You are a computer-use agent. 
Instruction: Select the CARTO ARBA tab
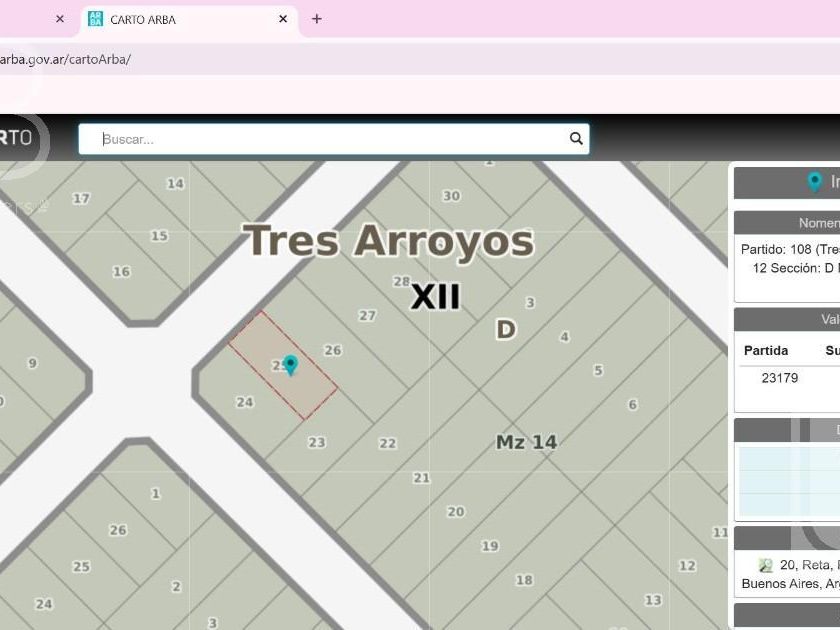pyautogui.click(x=189, y=20)
